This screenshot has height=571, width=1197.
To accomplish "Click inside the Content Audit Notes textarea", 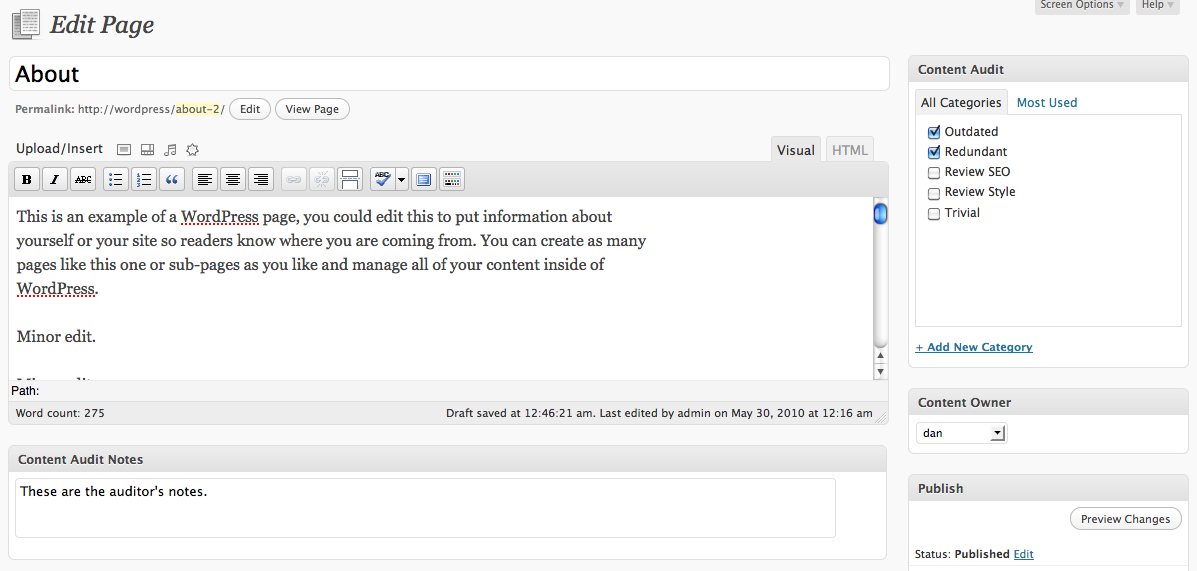I will point(425,508).
